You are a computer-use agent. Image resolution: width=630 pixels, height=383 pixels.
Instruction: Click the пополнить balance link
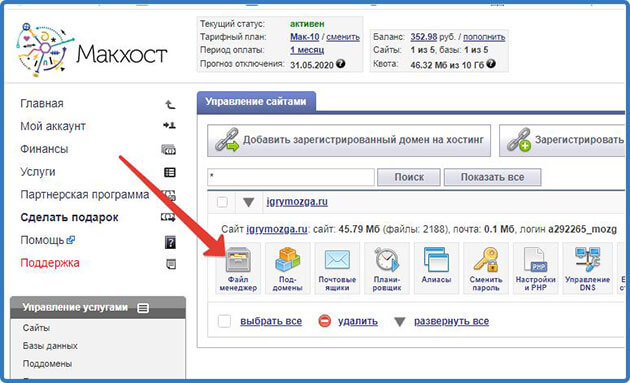[484, 37]
